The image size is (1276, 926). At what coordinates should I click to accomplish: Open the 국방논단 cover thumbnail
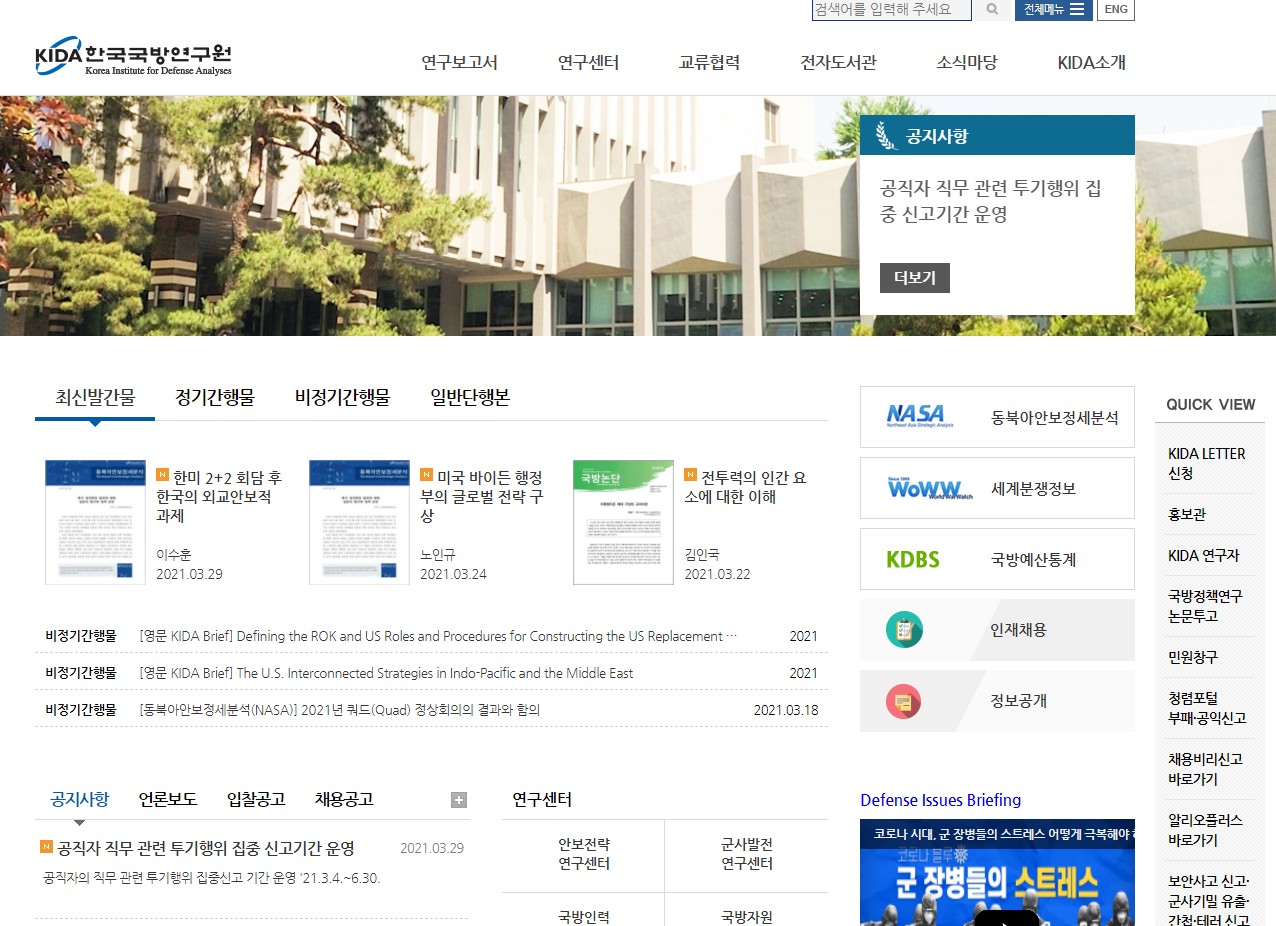pyautogui.click(x=623, y=522)
